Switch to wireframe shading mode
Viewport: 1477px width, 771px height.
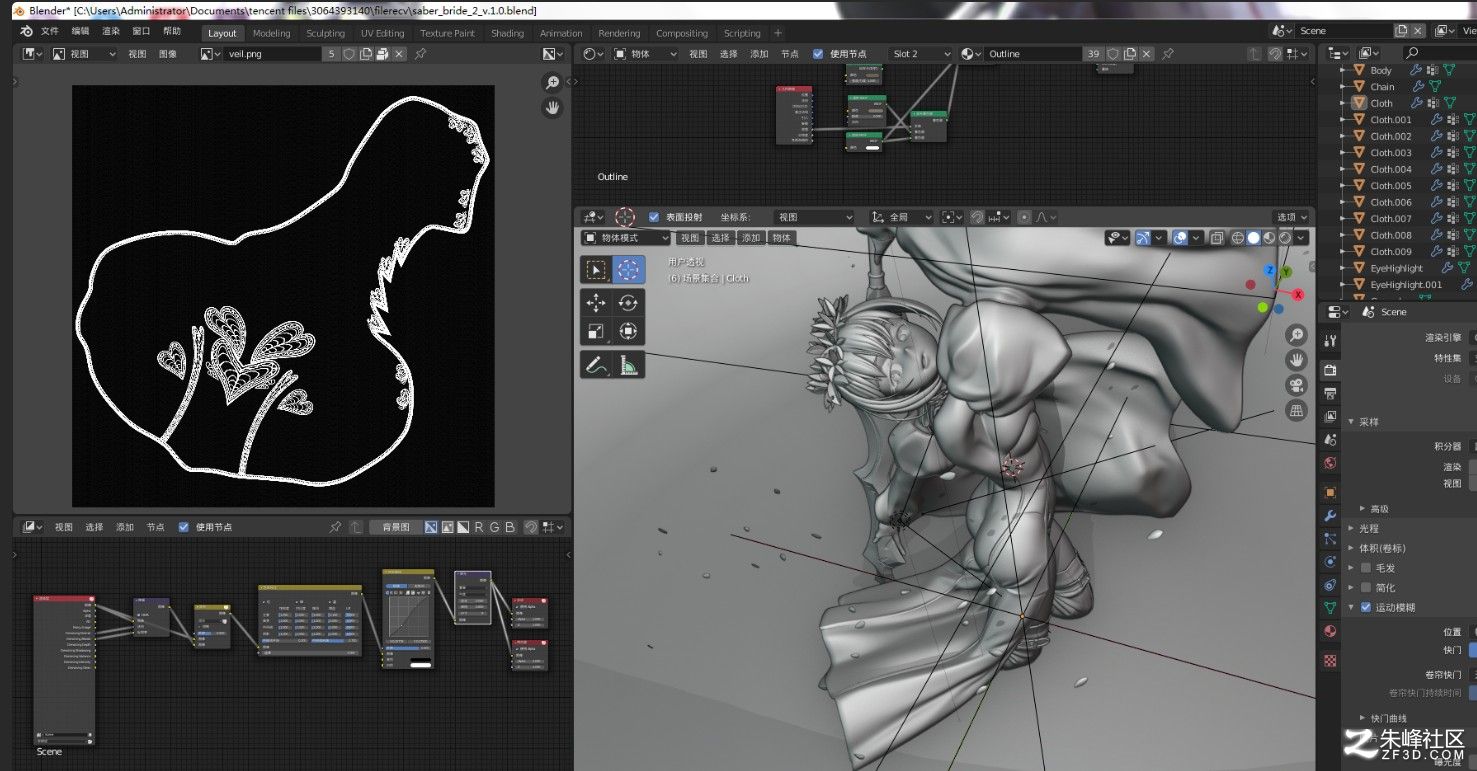[1237, 238]
